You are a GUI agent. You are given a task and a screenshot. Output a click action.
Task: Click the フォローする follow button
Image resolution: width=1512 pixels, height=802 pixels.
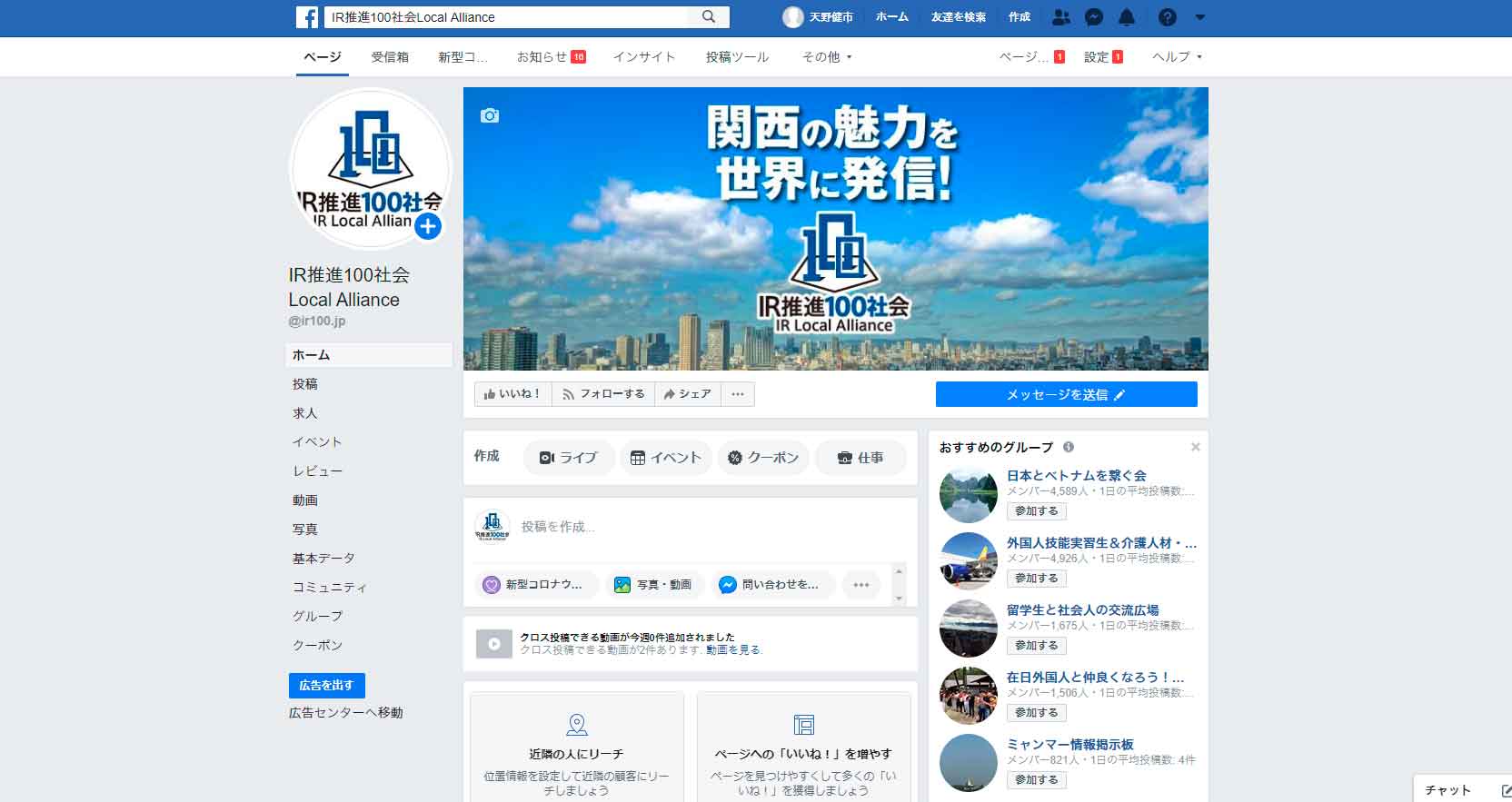click(x=603, y=394)
